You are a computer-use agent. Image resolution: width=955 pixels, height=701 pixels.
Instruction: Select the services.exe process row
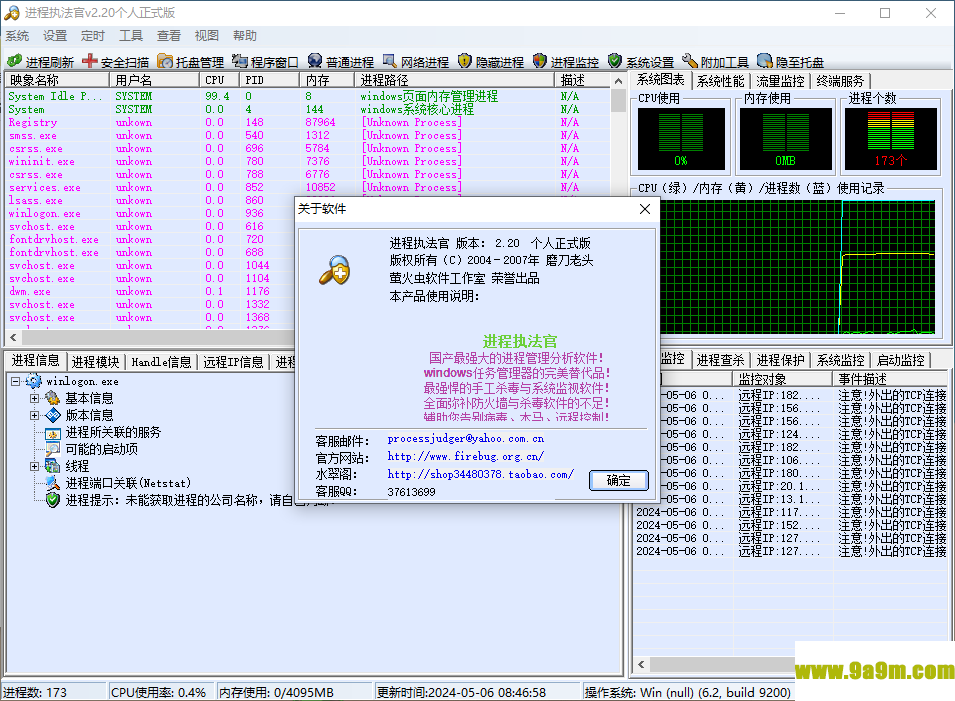[x=308, y=188]
